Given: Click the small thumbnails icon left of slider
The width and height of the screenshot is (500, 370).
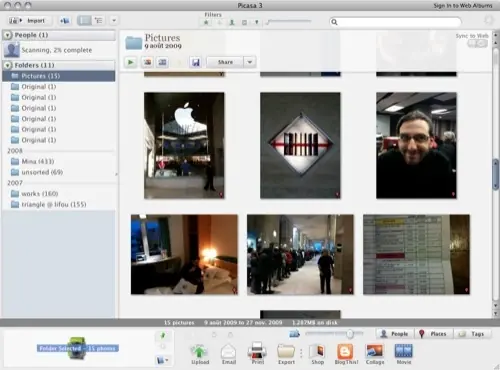Looking at the screenshot, I should 295,333.
